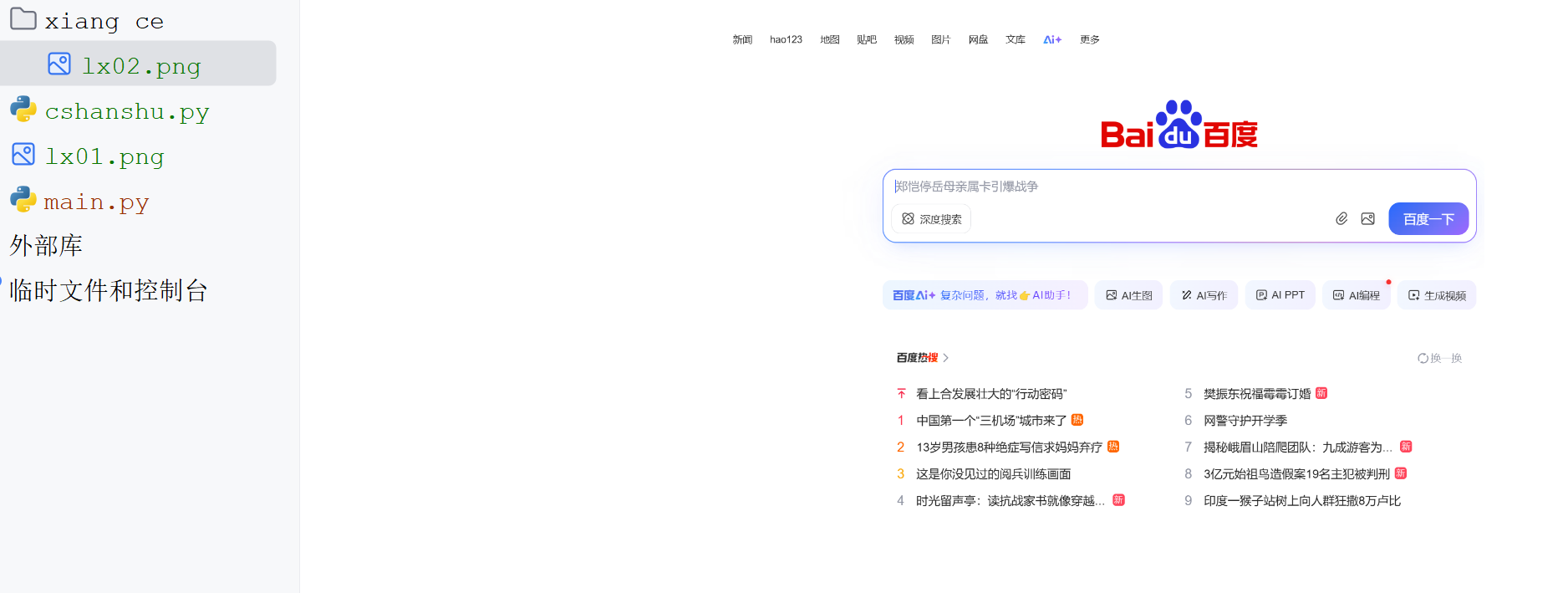The image size is (1568, 593).
Task: Open 时光留声亭 headline
Action: click(x=1011, y=501)
